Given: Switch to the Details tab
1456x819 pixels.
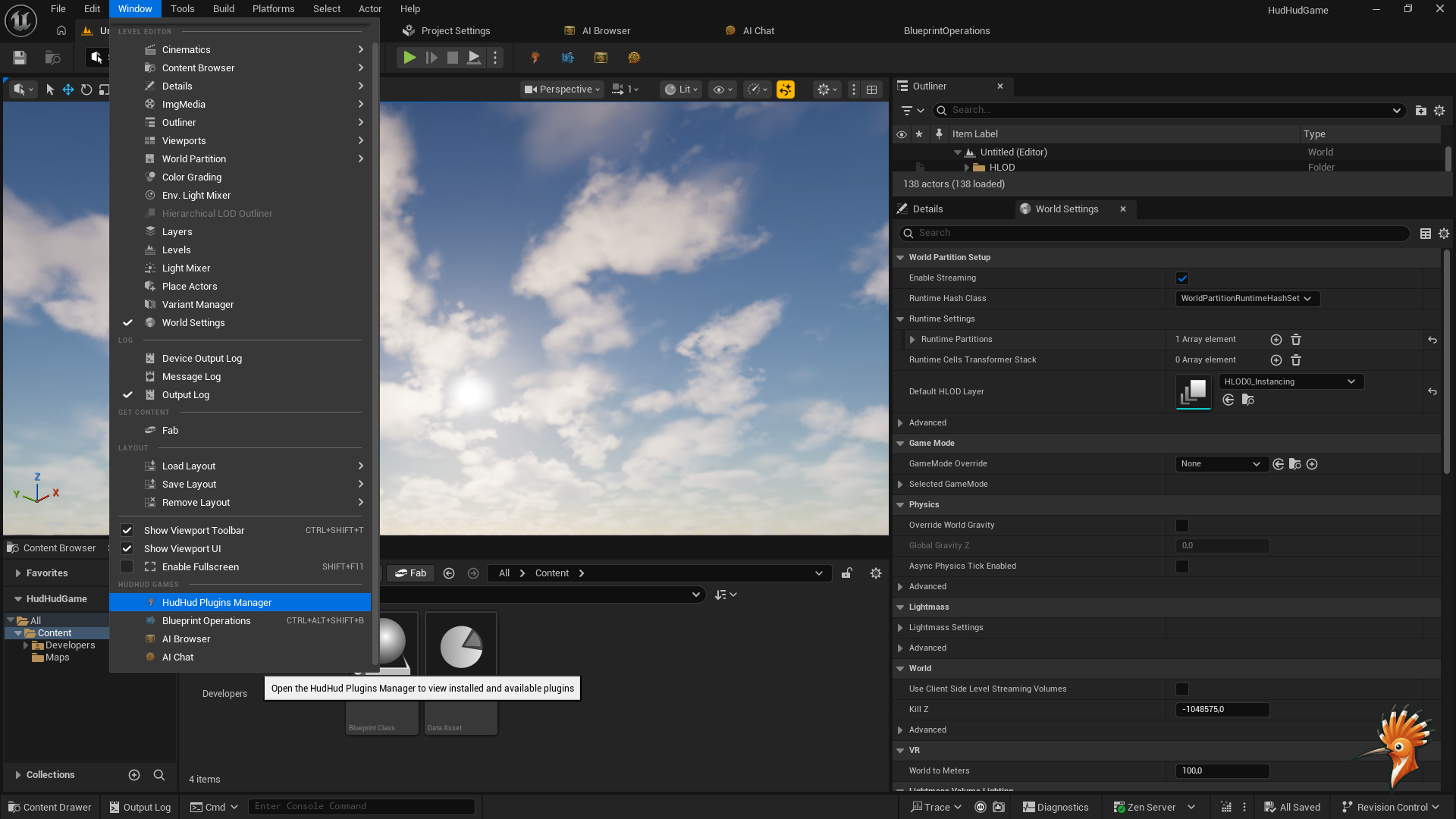Looking at the screenshot, I should [x=927, y=209].
